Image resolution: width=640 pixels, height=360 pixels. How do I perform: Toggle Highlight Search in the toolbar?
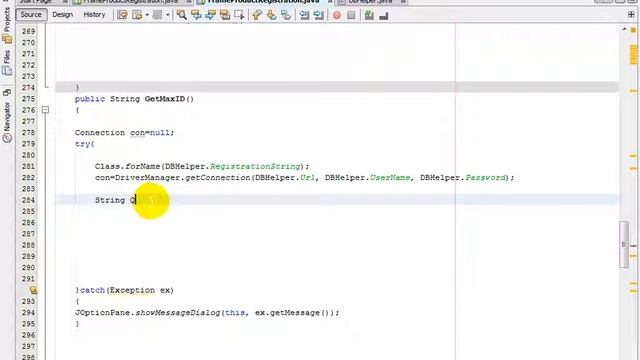pyautogui.click(x=225, y=16)
